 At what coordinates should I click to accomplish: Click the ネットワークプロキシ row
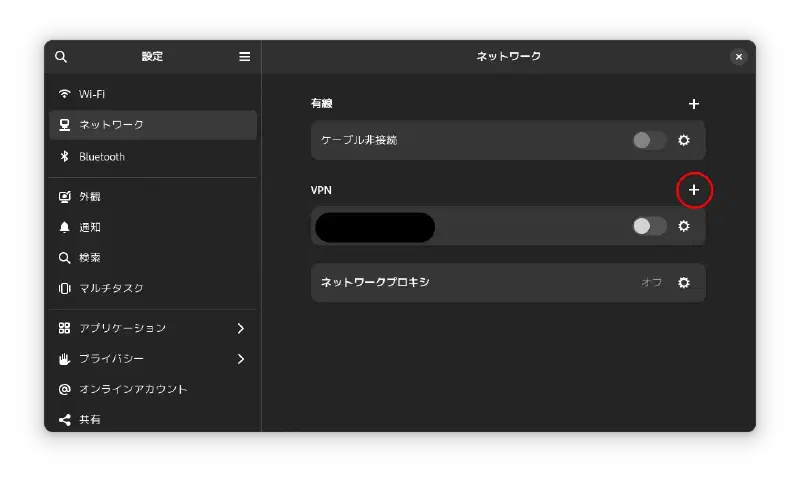pyautogui.click(x=508, y=283)
